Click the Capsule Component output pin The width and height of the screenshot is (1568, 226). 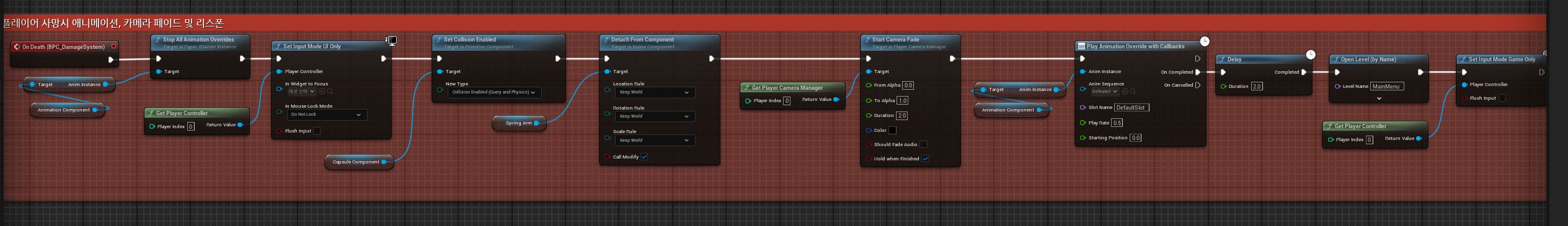(384, 162)
